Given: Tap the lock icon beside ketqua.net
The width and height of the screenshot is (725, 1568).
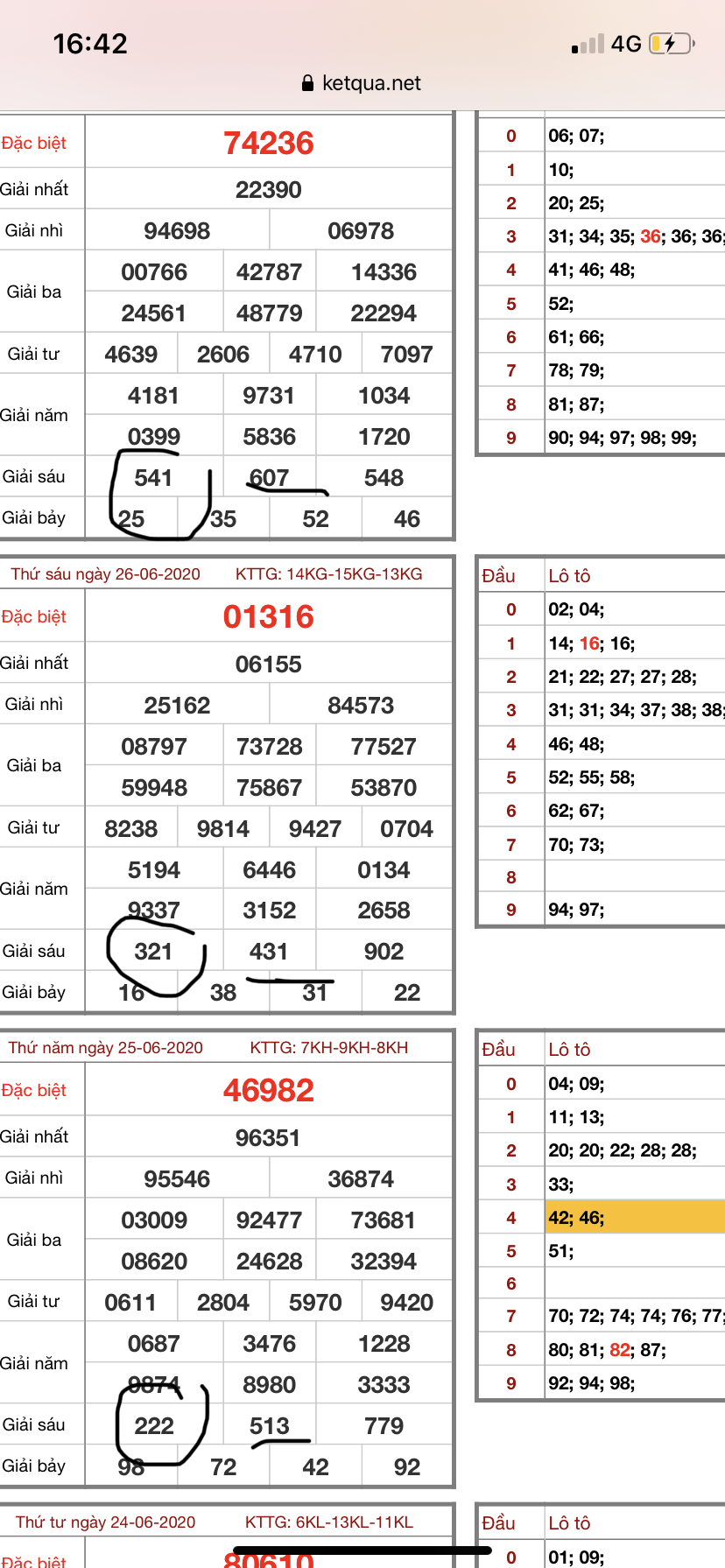Looking at the screenshot, I should pos(307,83).
